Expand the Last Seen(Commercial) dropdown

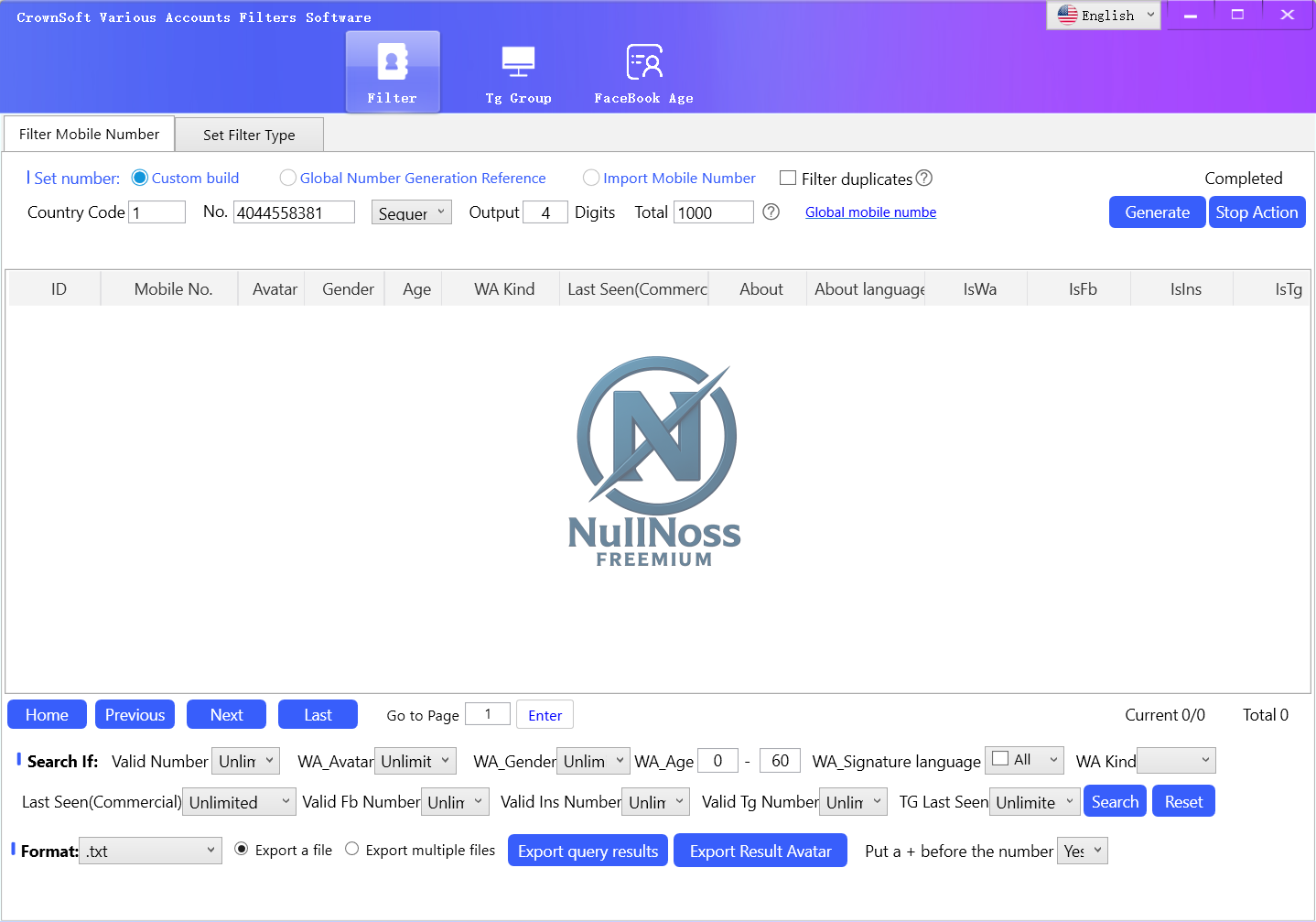click(239, 802)
